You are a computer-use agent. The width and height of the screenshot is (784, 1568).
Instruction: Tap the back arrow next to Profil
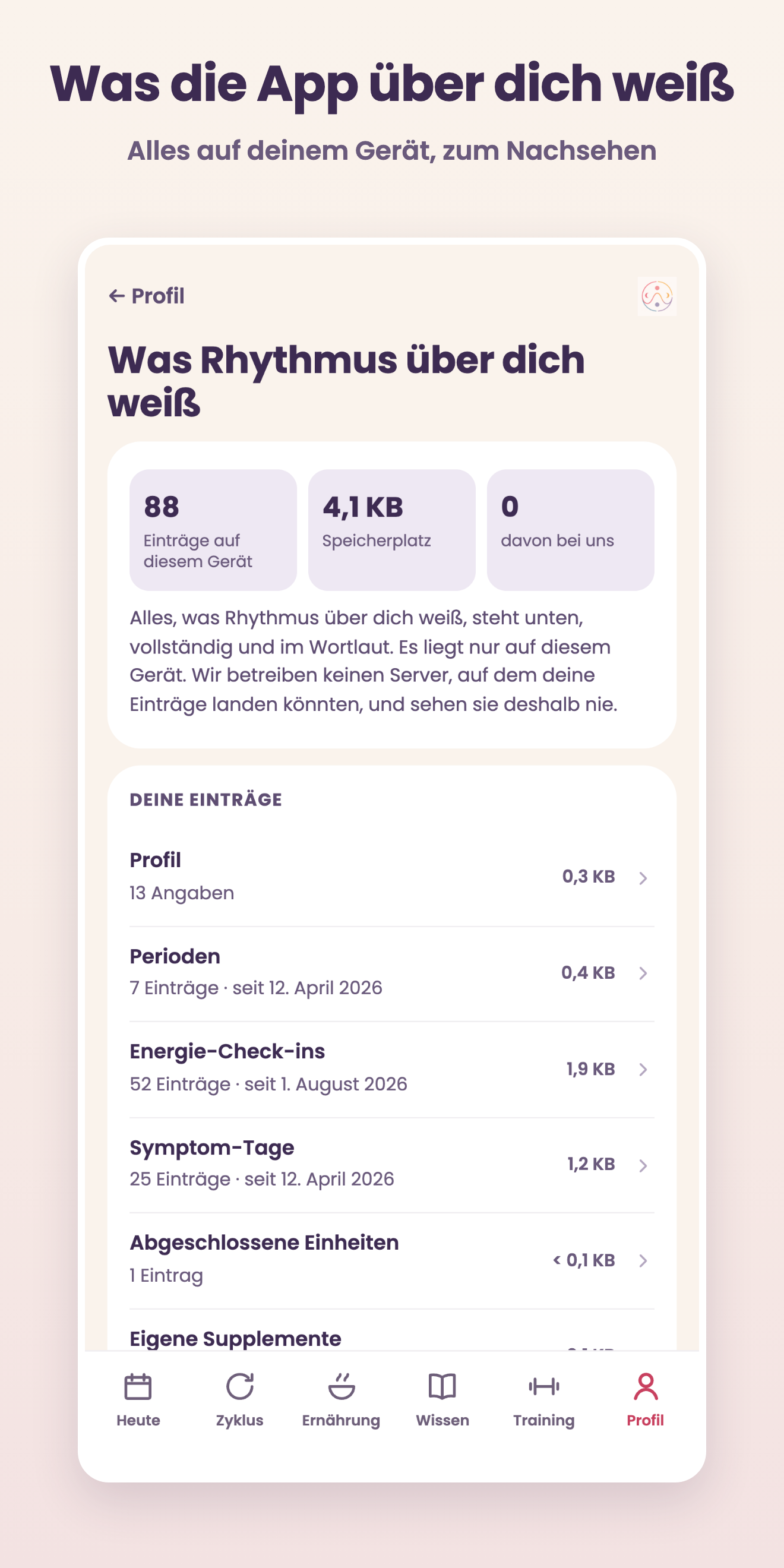pyautogui.click(x=116, y=296)
